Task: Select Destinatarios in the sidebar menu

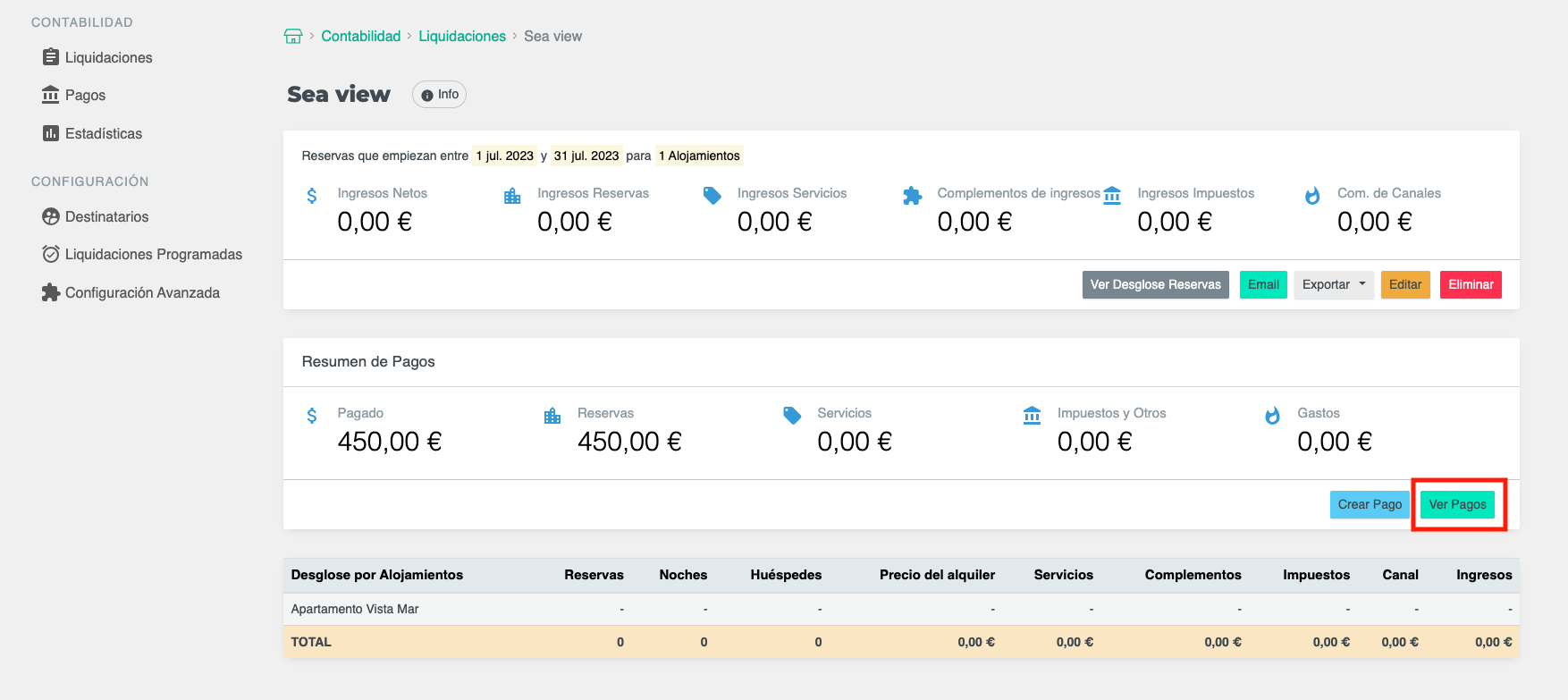Action: click(x=106, y=216)
